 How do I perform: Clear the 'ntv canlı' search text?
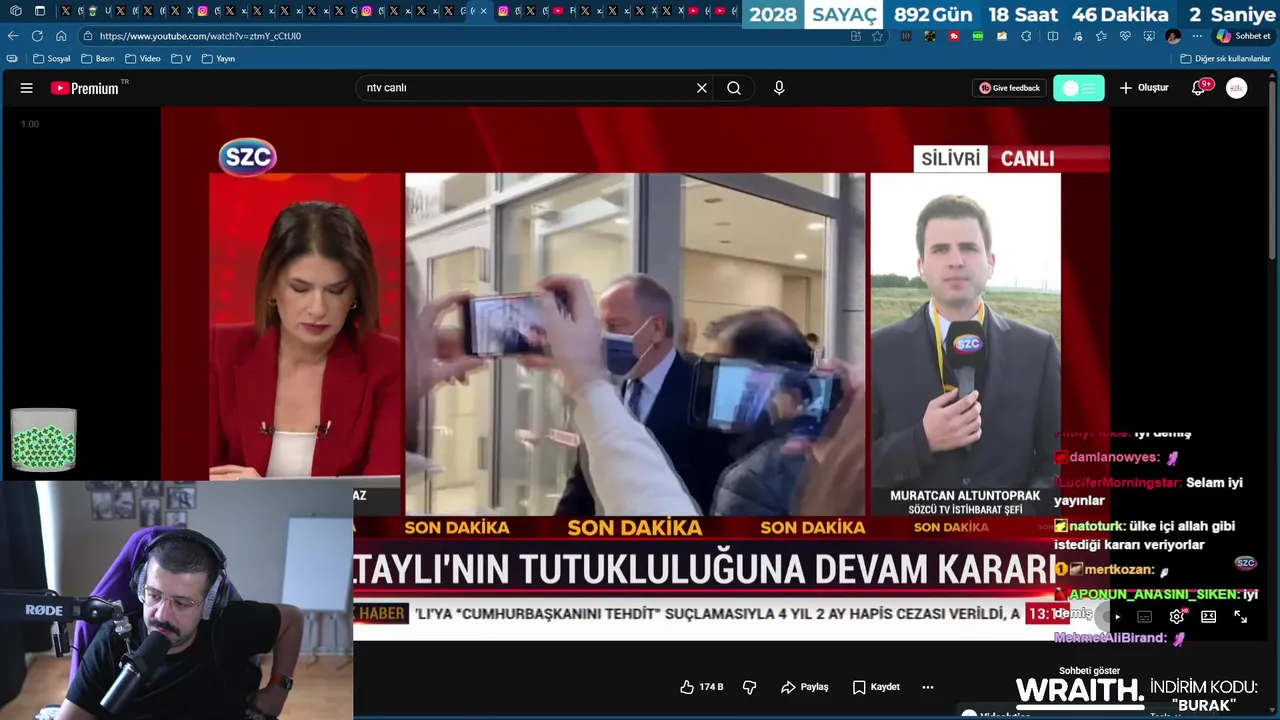[702, 88]
